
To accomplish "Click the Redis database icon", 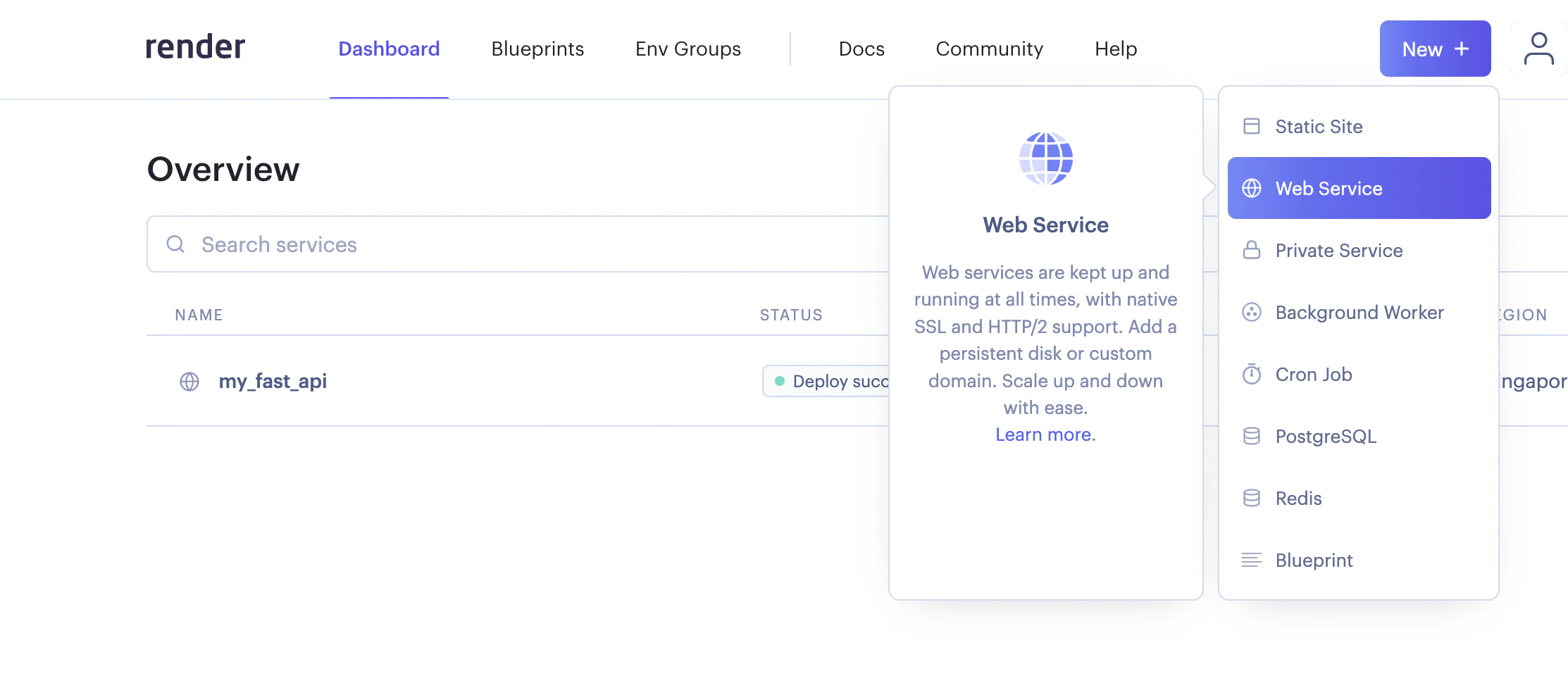I will [1252, 498].
